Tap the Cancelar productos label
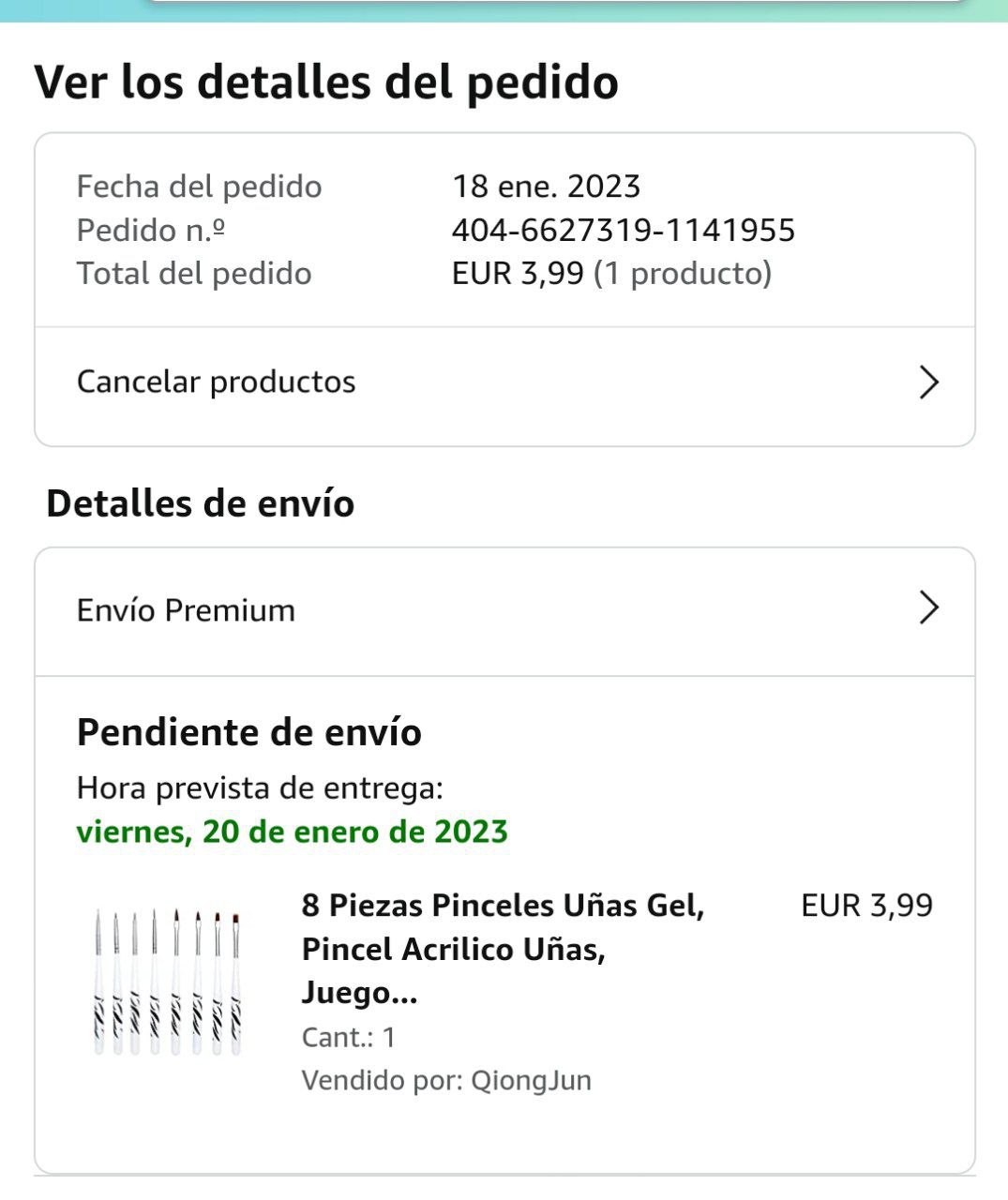 (x=217, y=382)
